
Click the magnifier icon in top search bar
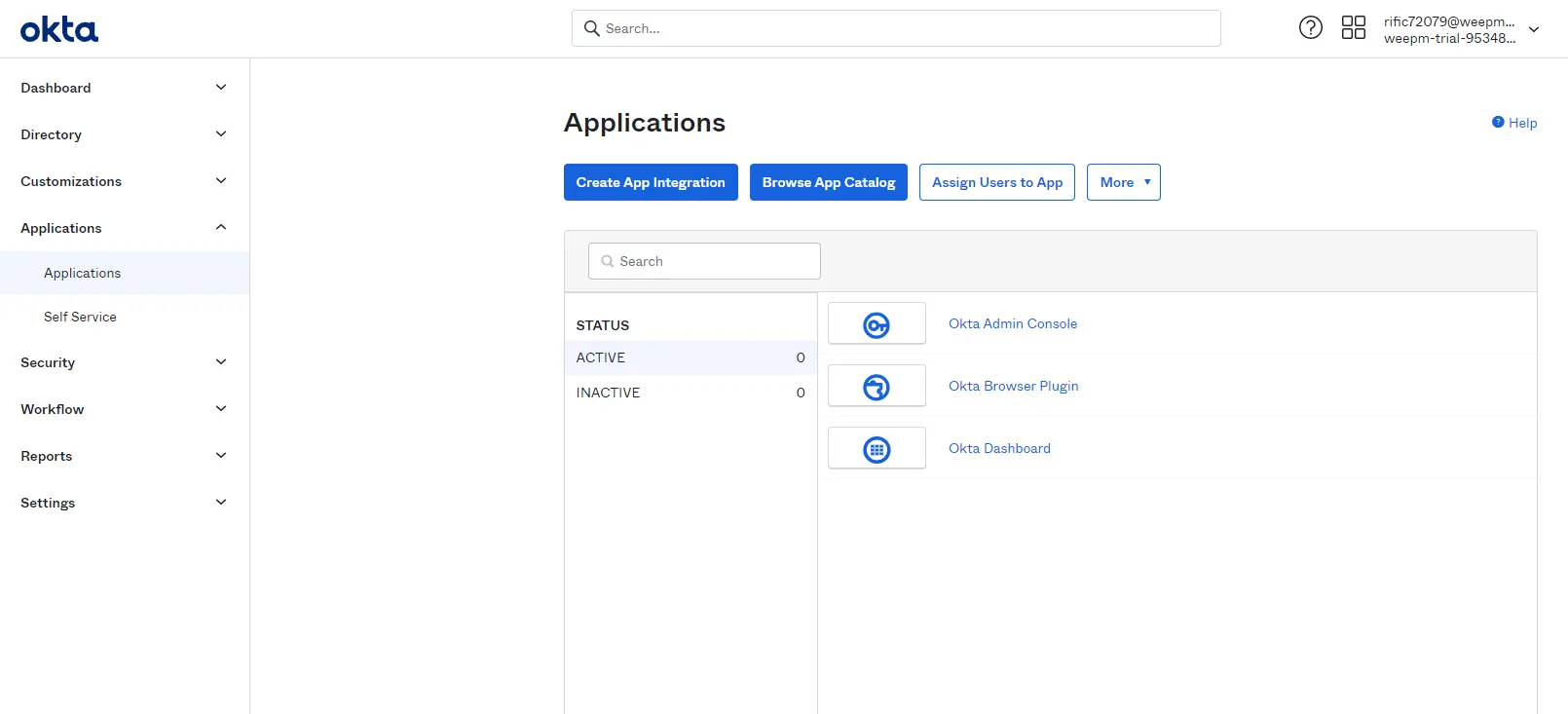[591, 28]
